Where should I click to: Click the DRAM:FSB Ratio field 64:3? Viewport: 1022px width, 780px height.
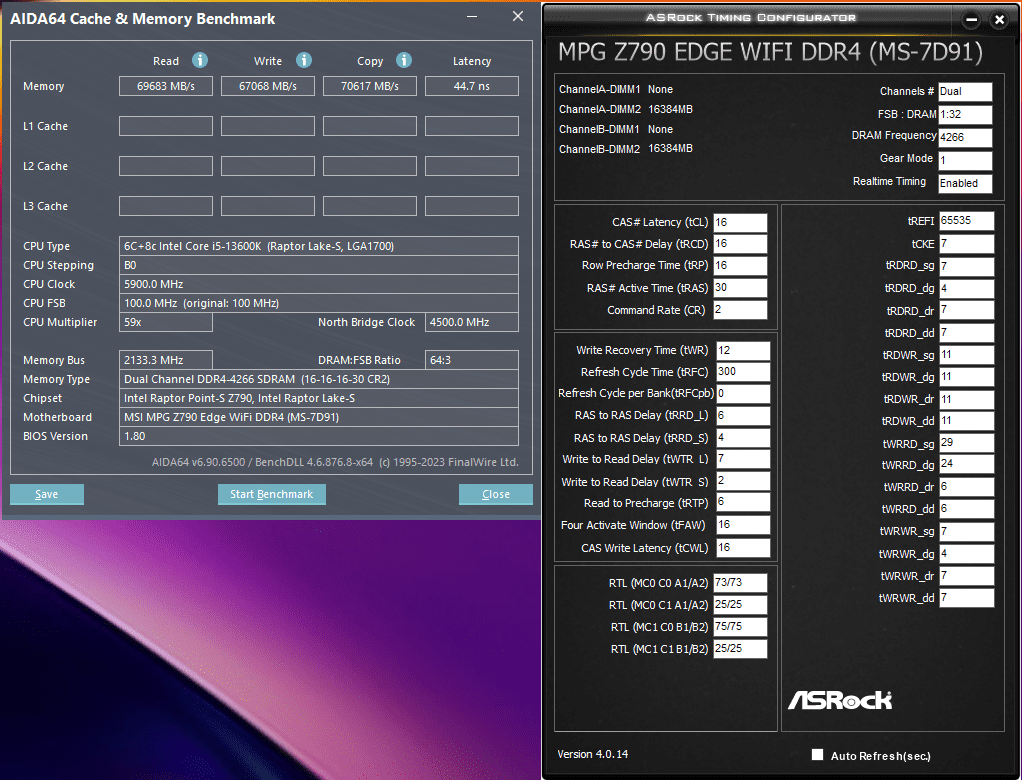(x=472, y=360)
